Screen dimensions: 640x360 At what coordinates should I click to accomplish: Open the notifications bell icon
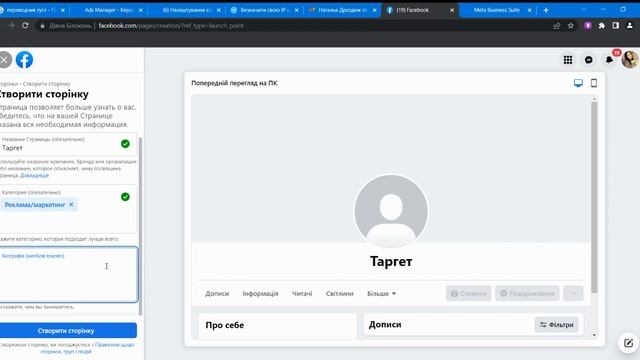pos(609,60)
